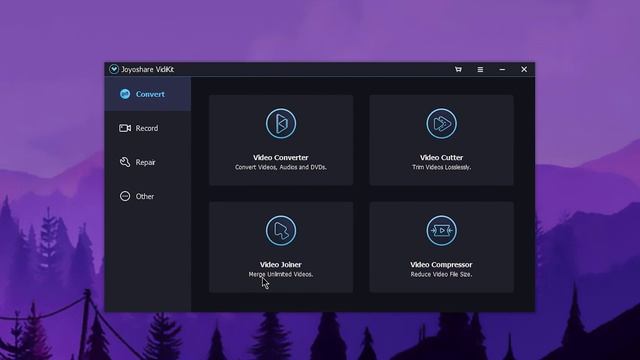640x360 pixels.
Task: Minimize the Joyoshare VidKit window
Action: (x=502, y=69)
